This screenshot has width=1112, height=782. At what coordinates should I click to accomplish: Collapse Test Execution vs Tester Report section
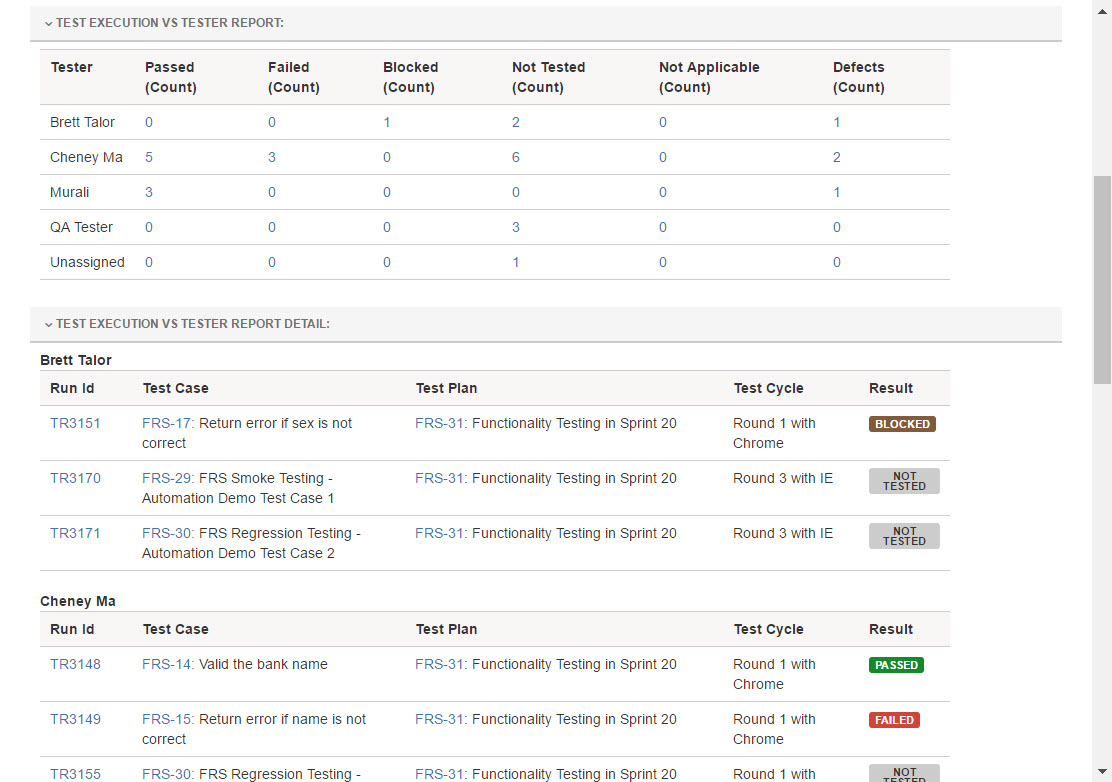48,23
